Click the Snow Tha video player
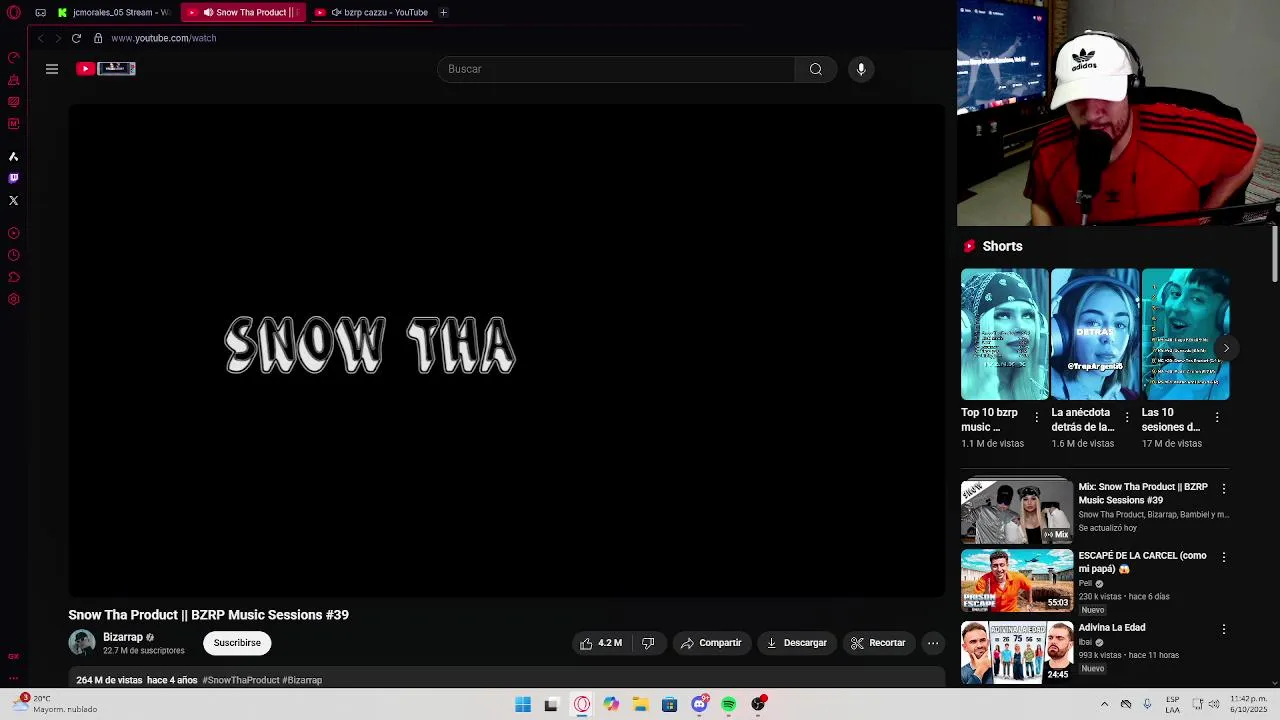 click(x=506, y=350)
